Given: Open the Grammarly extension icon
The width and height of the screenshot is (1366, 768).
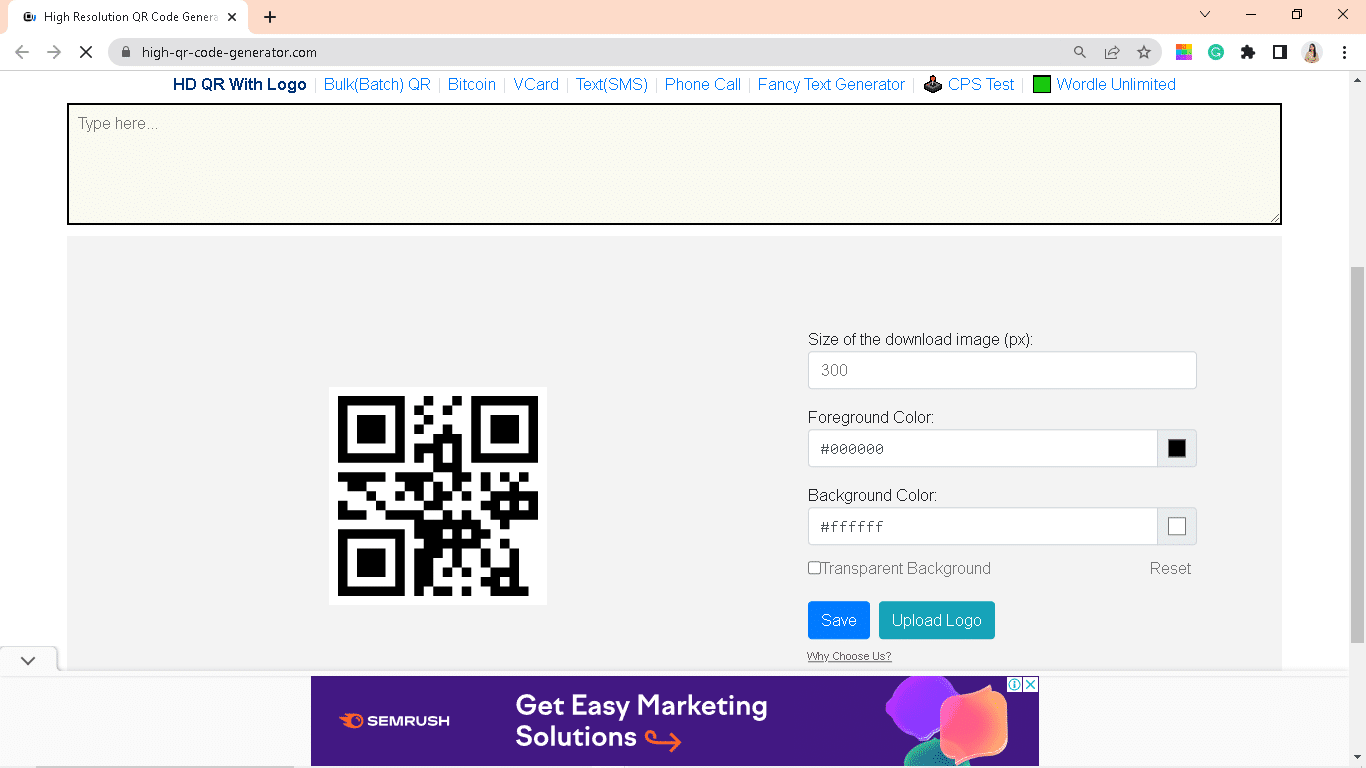Looking at the screenshot, I should (1216, 52).
